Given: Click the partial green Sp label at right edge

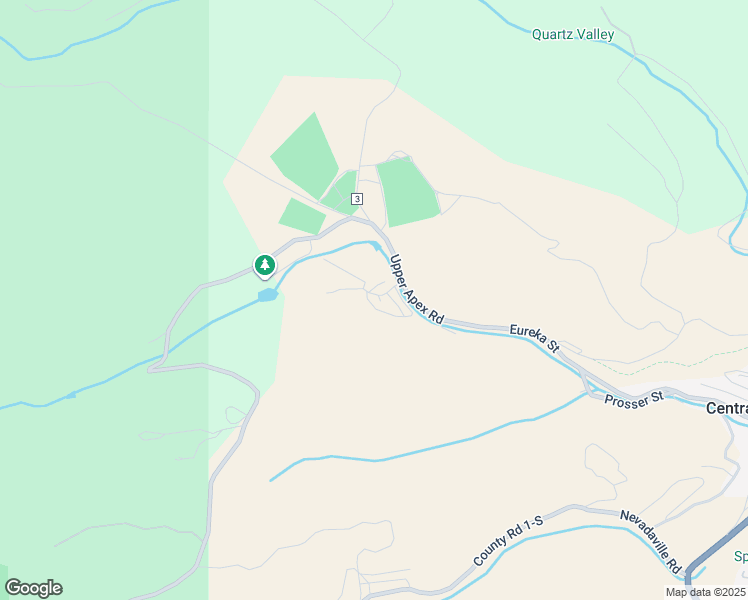Looking at the screenshot, I should click(740, 556).
